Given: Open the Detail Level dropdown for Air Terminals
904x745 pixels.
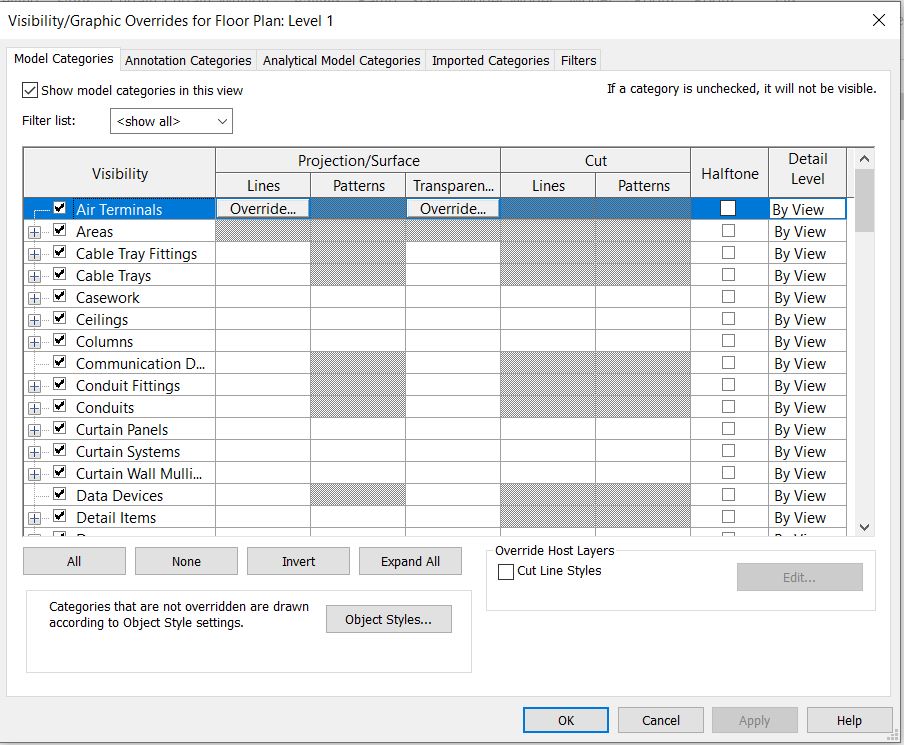Looking at the screenshot, I should pyautogui.click(x=807, y=209).
